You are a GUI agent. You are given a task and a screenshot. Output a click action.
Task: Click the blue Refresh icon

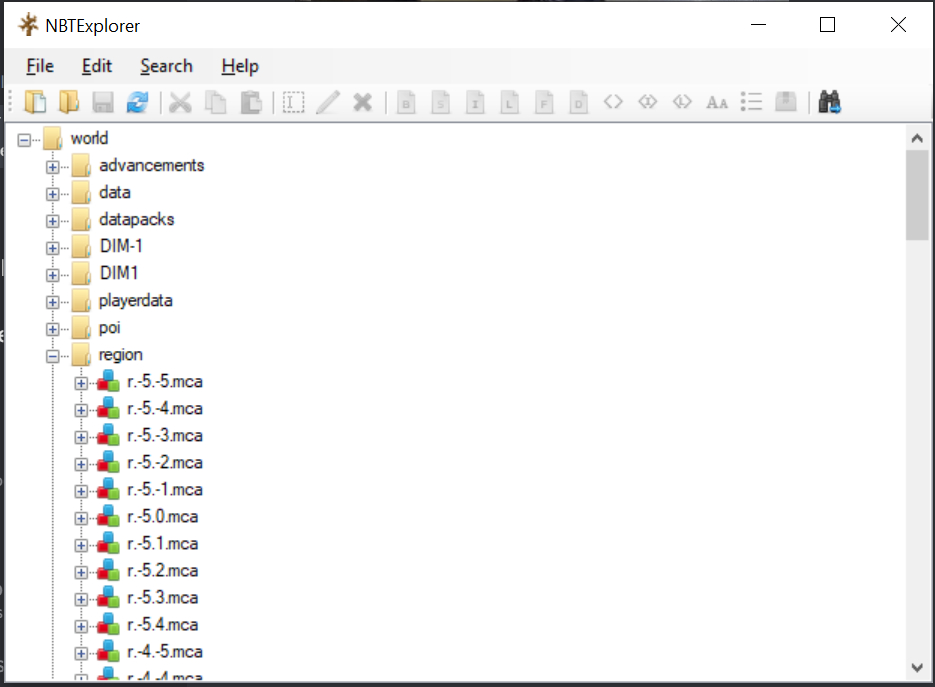(x=138, y=102)
